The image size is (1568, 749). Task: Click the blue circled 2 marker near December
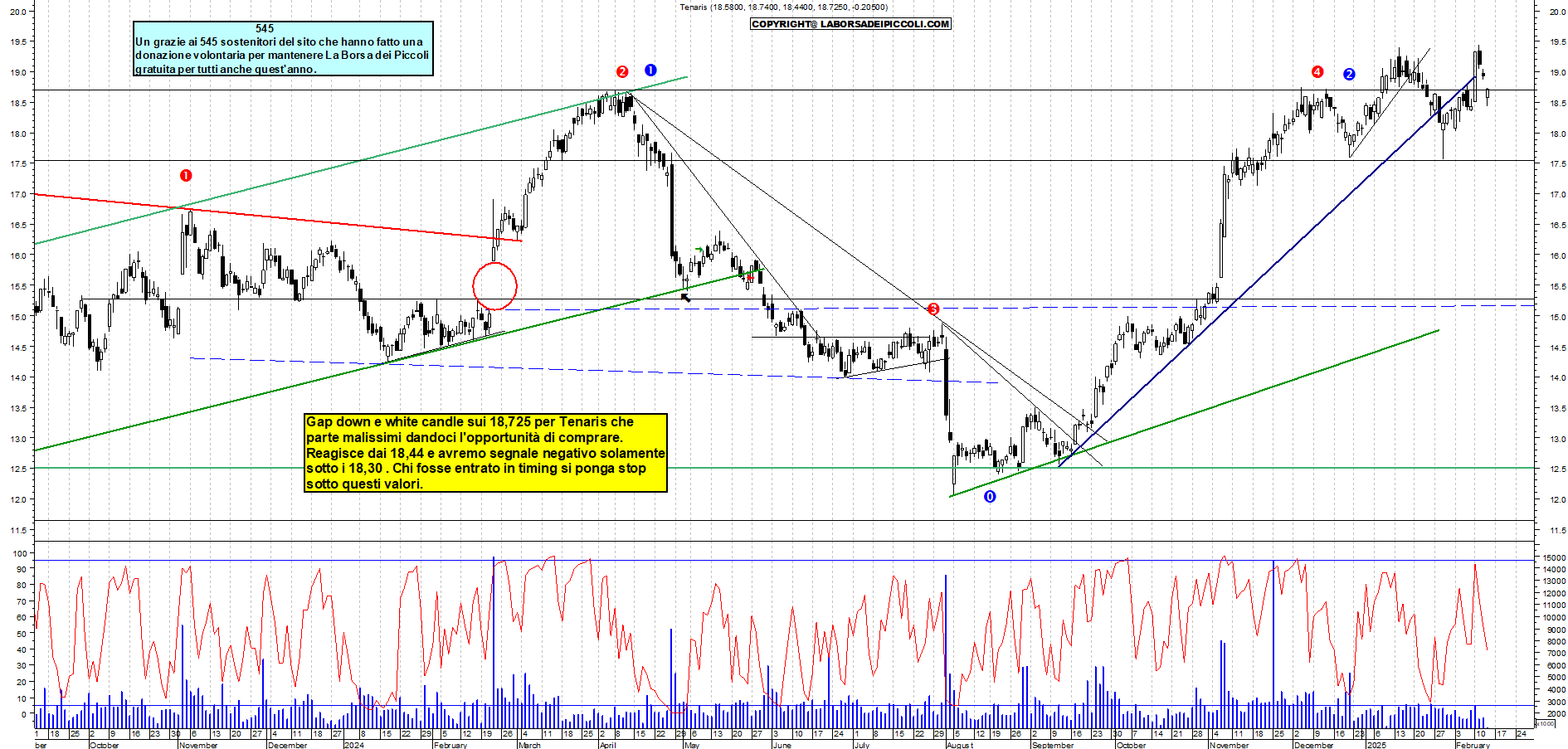tap(1349, 74)
